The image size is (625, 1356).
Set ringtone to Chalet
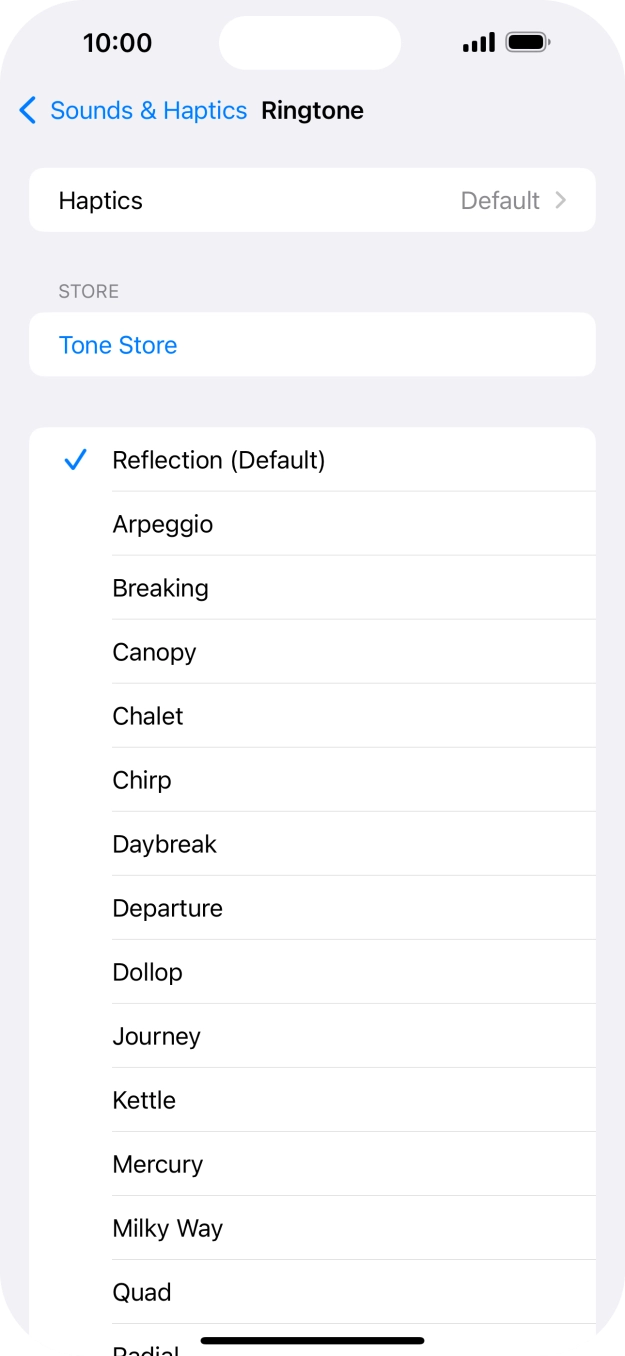click(x=148, y=716)
